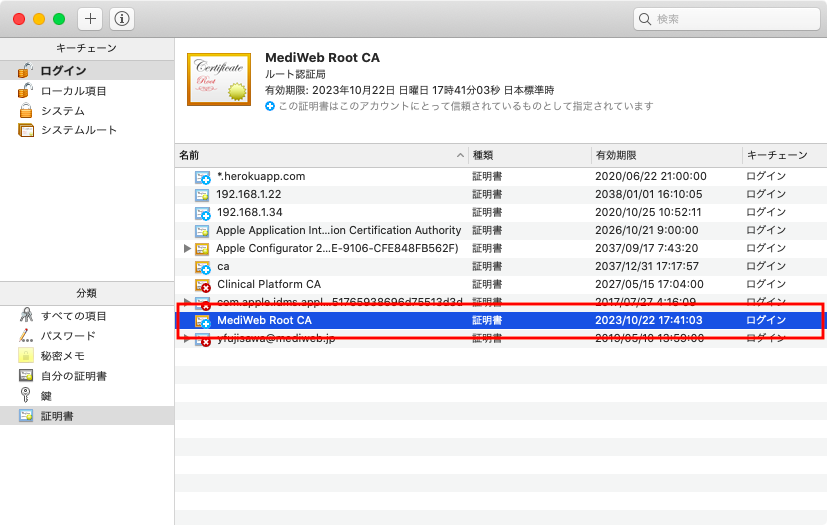Click the 2027/05/15 17:04:00 expiry cell
This screenshot has height=525, width=827.
click(x=649, y=284)
